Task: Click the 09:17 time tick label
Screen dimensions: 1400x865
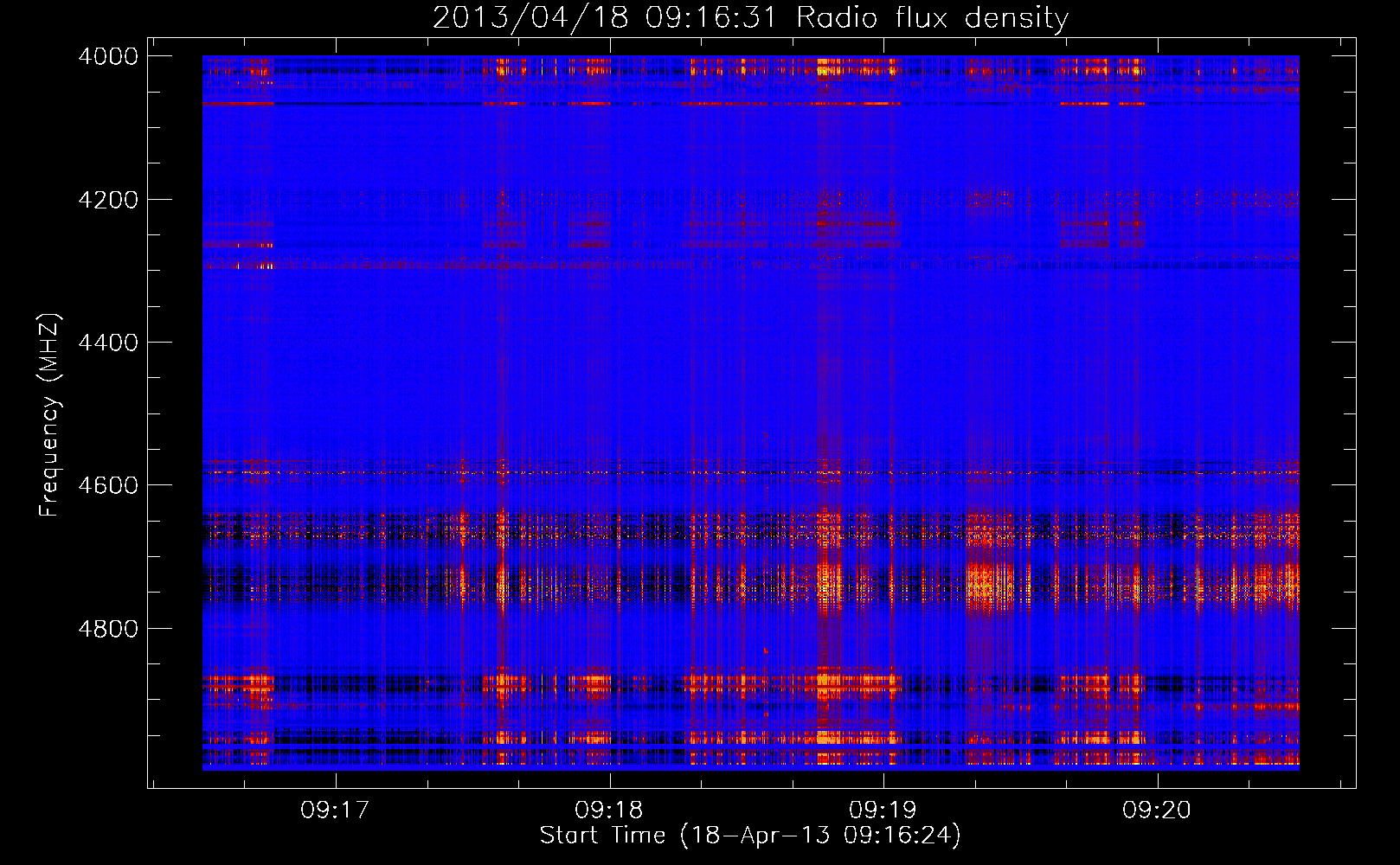Action: (x=335, y=811)
